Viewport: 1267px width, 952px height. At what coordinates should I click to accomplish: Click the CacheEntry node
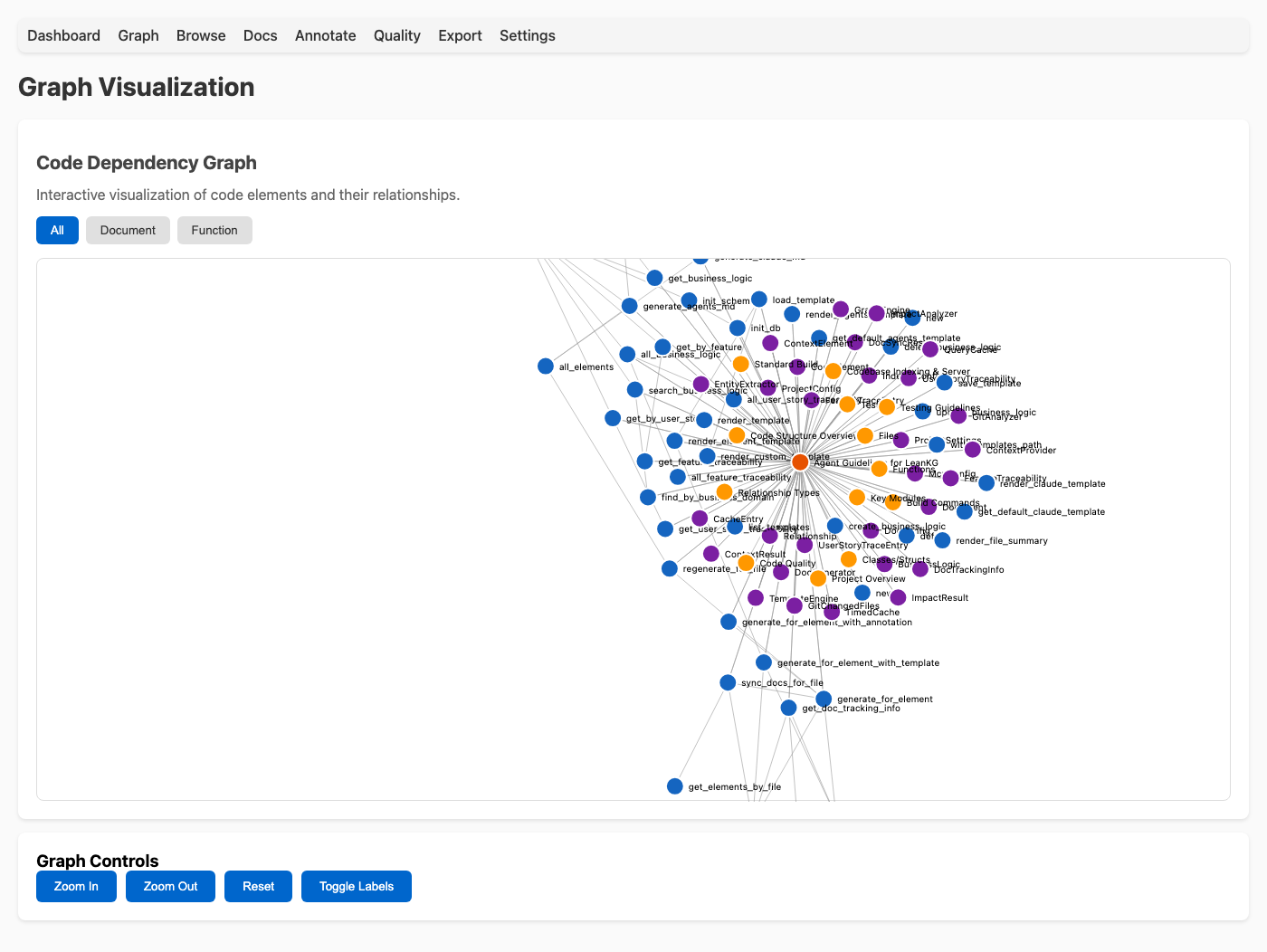700,518
